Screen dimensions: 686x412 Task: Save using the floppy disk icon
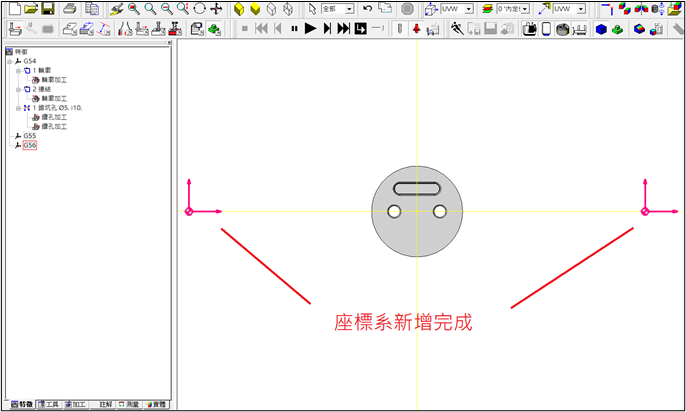click(47, 8)
